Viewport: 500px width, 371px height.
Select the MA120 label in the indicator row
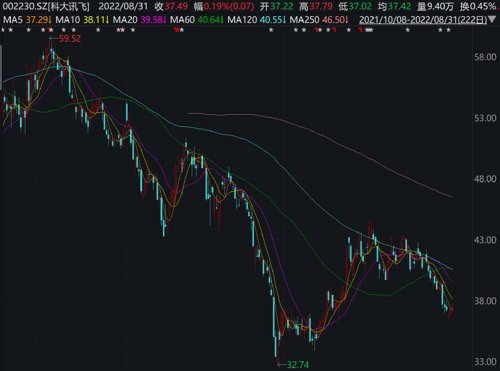(242, 20)
